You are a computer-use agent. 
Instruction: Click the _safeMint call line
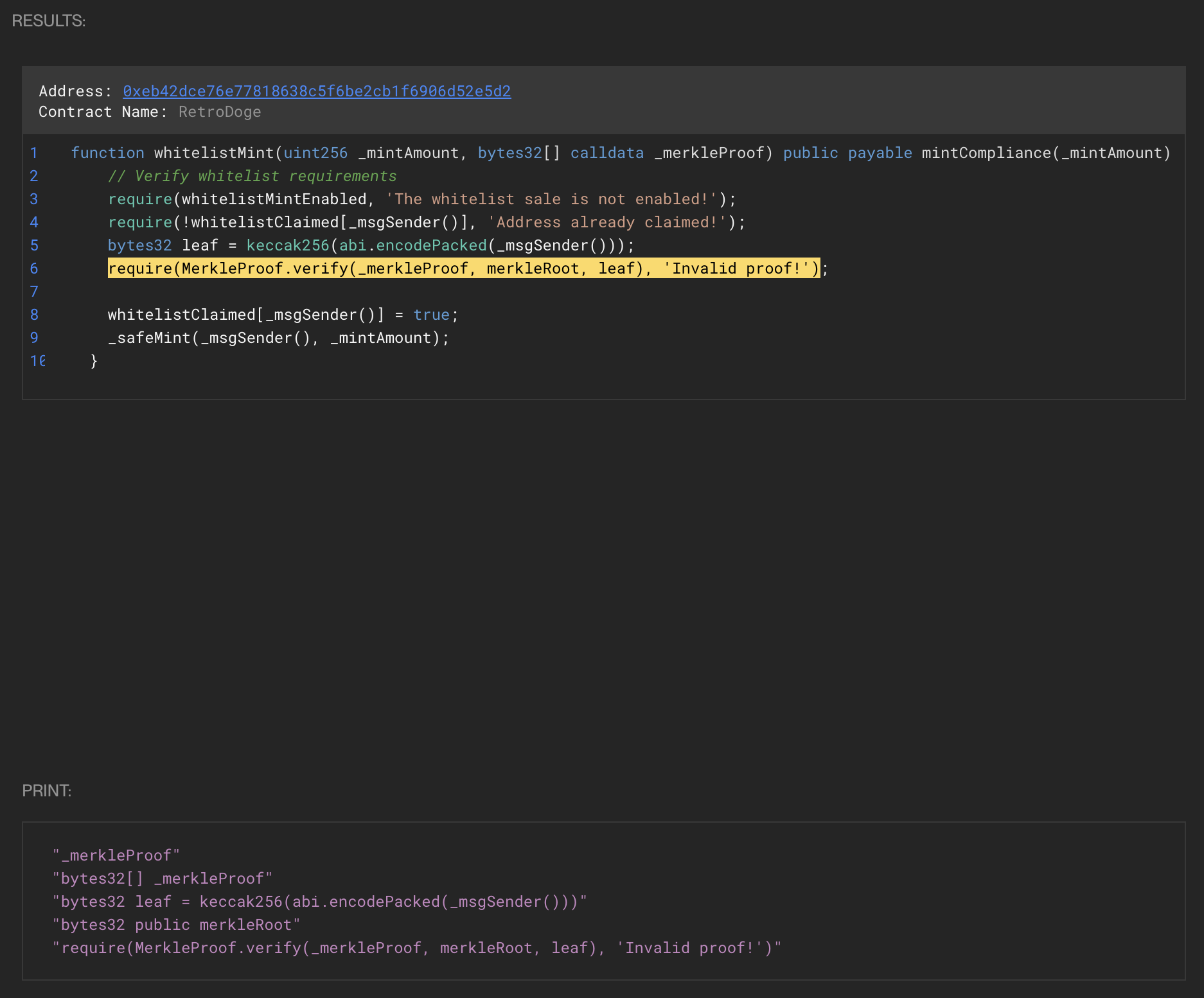(278, 338)
